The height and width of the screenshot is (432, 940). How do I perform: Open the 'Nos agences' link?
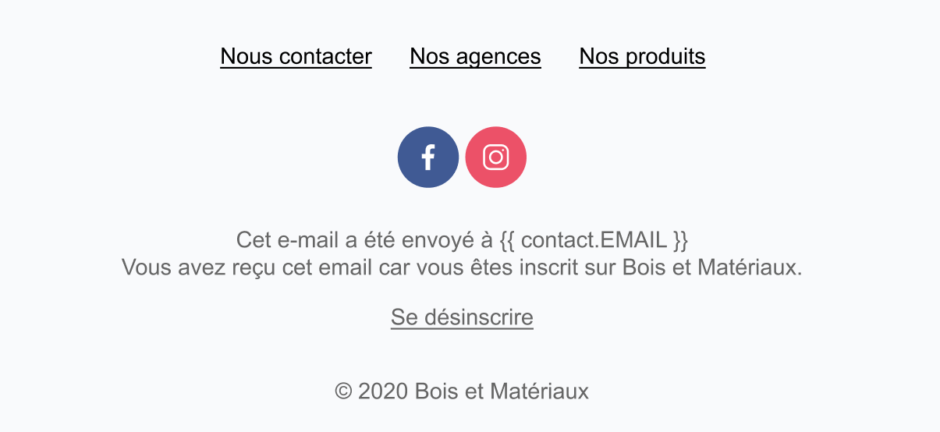click(x=475, y=56)
